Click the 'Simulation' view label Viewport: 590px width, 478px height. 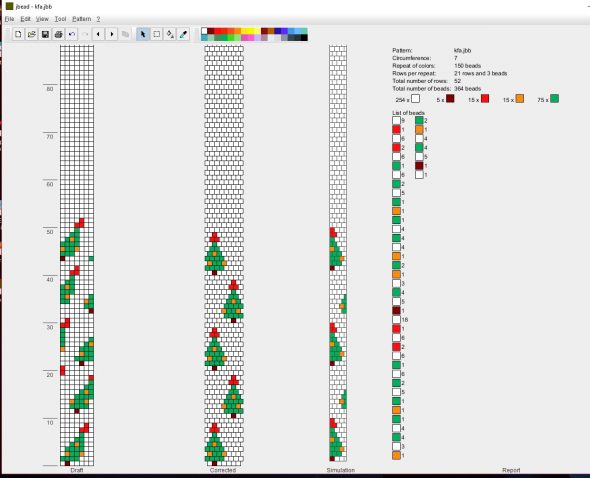341,470
